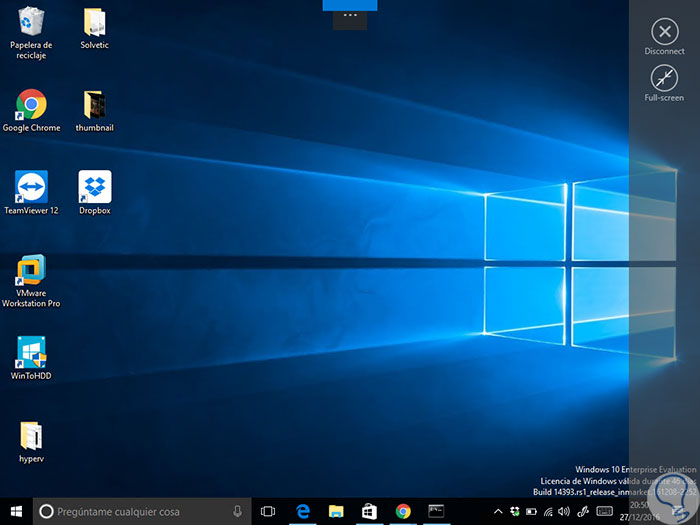Select the hyperv folder icon
Image resolution: width=700 pixels, height=525 pixels.
31,442
